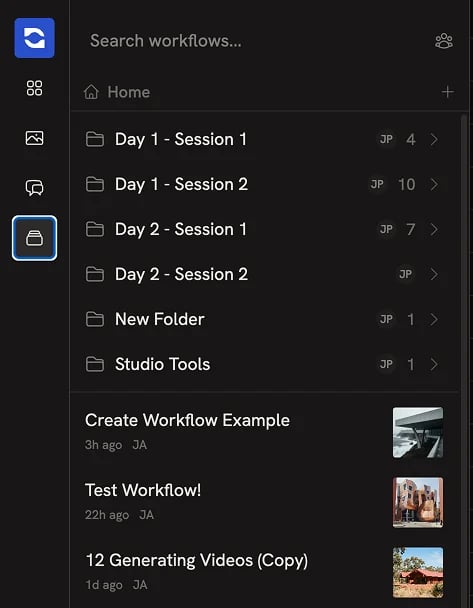Click the count 1 on Studio Tools
This screenshot has width=473, height=608.
tap(411, 364)
